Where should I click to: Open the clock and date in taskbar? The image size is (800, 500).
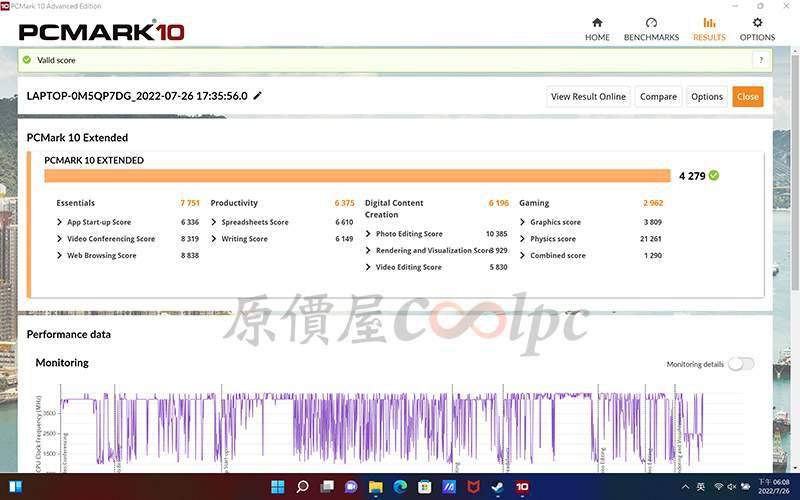(773, 487)
